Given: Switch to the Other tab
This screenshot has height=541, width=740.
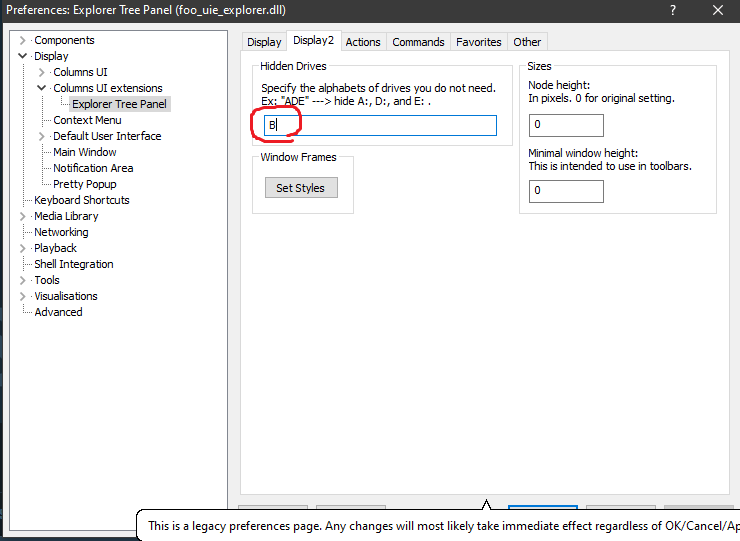Looking at the screenshot, I should 527,42.
